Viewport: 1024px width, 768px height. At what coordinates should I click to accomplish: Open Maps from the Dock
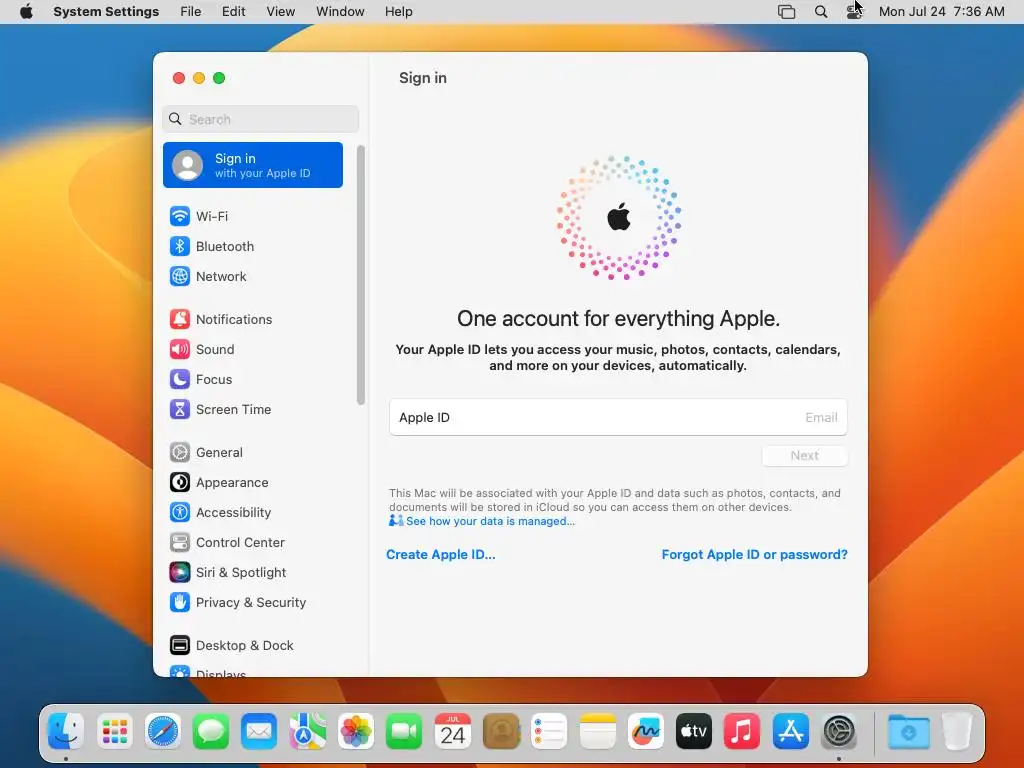pyautogui.click(x=308, y=731)
